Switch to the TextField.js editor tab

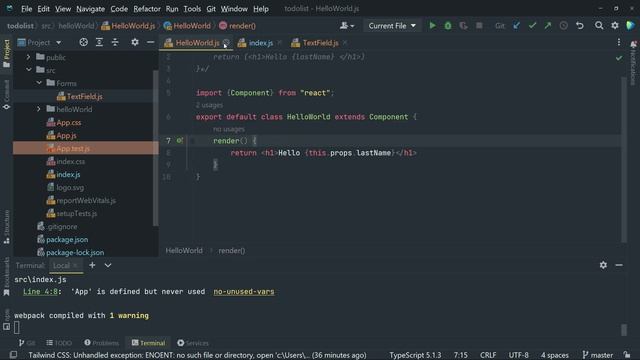(x=320, y=42)
